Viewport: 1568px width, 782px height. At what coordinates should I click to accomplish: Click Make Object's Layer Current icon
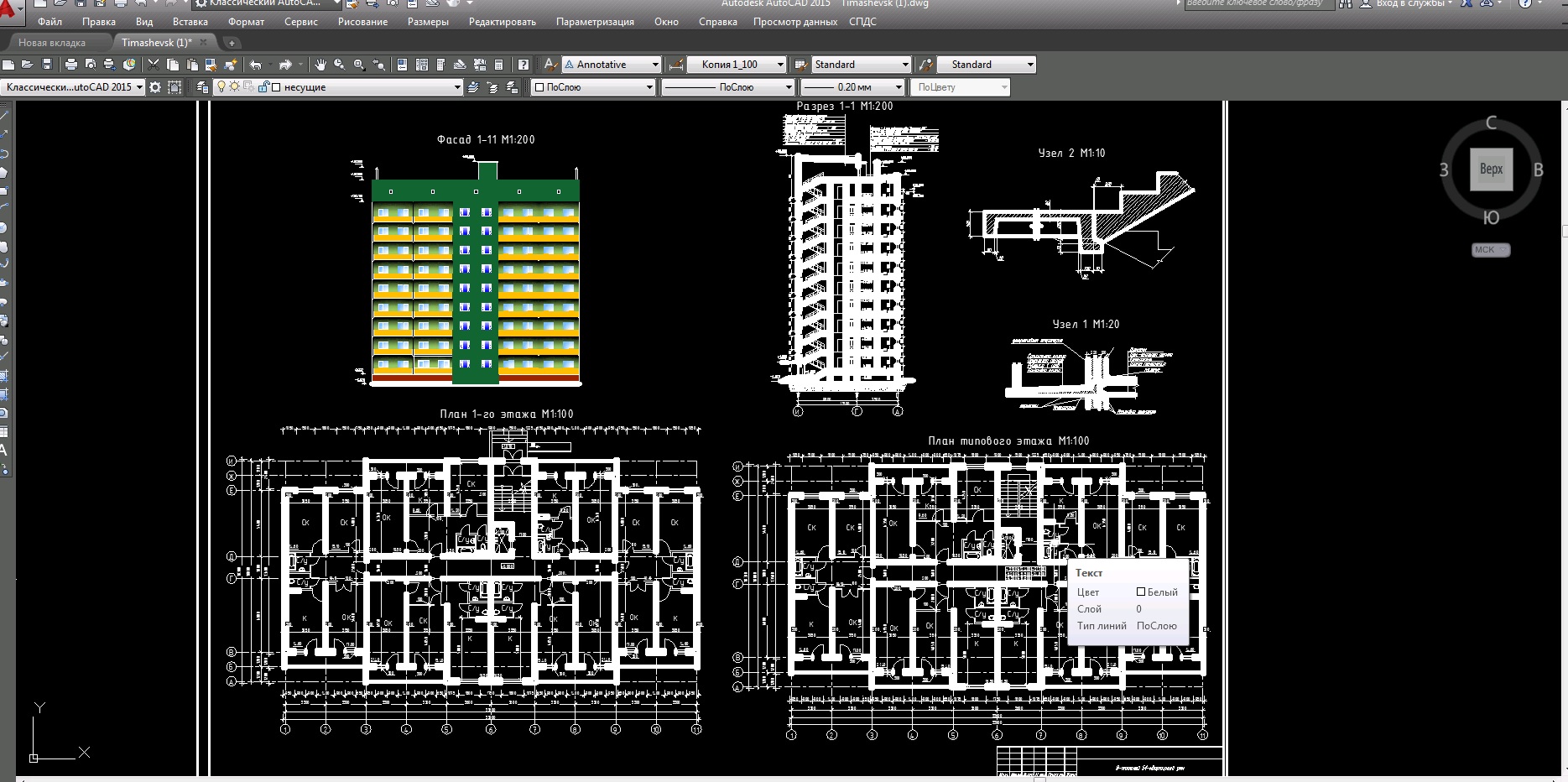coord(473,87)
